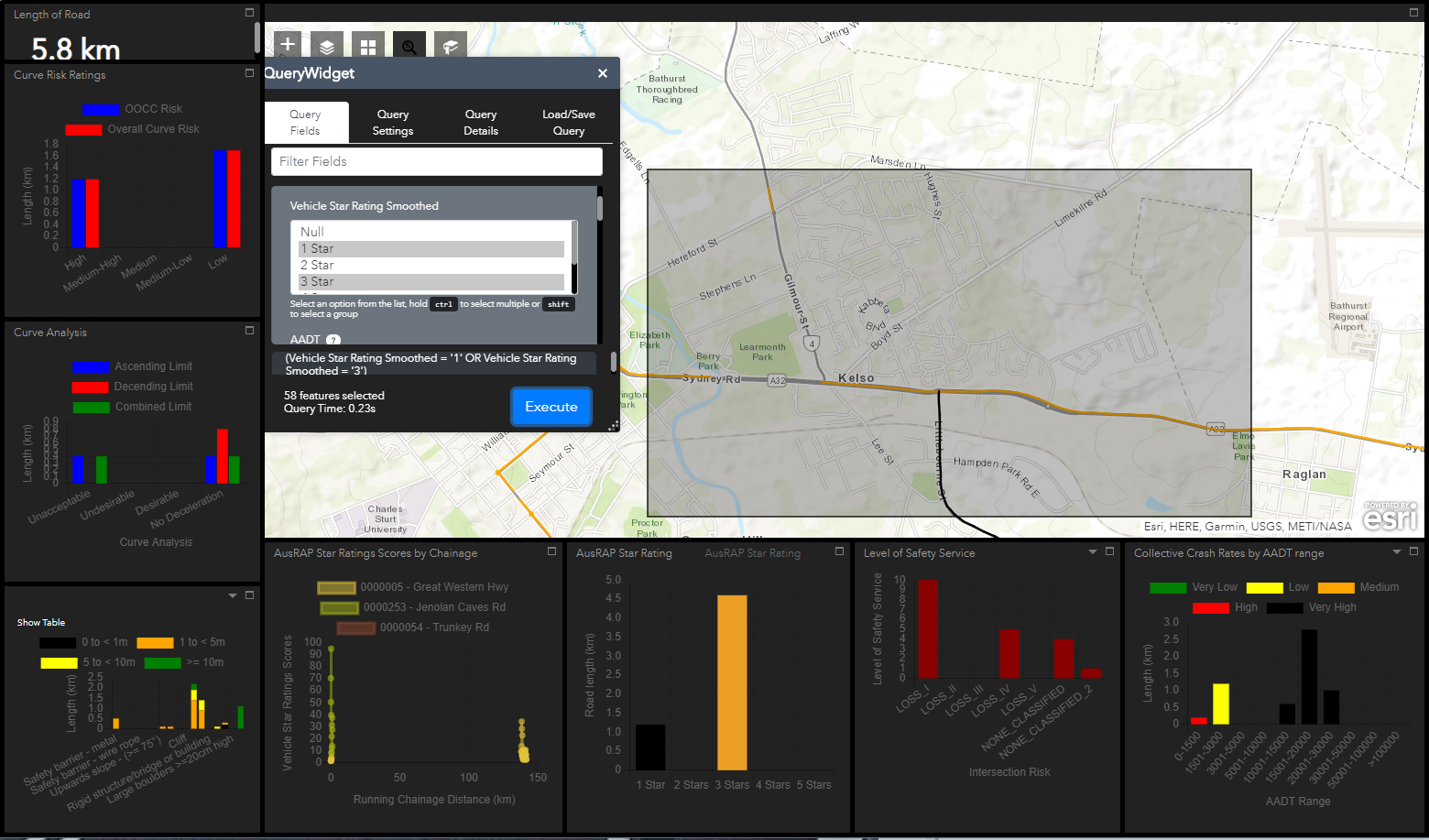Toggle Overall Curve Risk legend series
Screen dimensions: 1429x840
coord(132,129)
